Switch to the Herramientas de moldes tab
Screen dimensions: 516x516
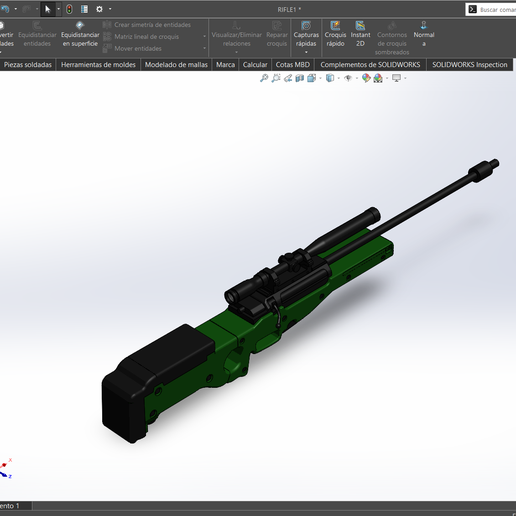[98, 65]
